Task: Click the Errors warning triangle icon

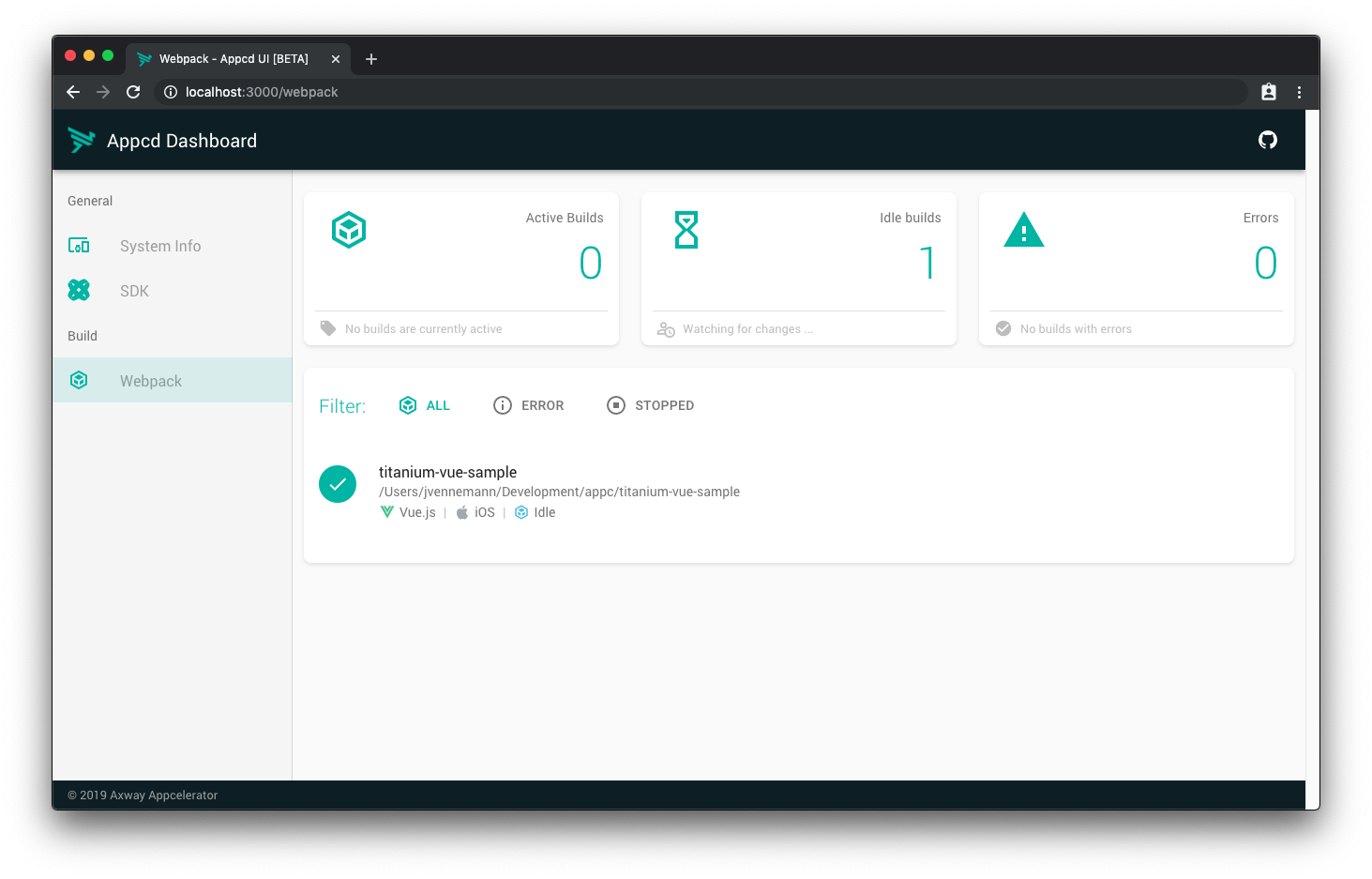Action: click(1024, 230)
